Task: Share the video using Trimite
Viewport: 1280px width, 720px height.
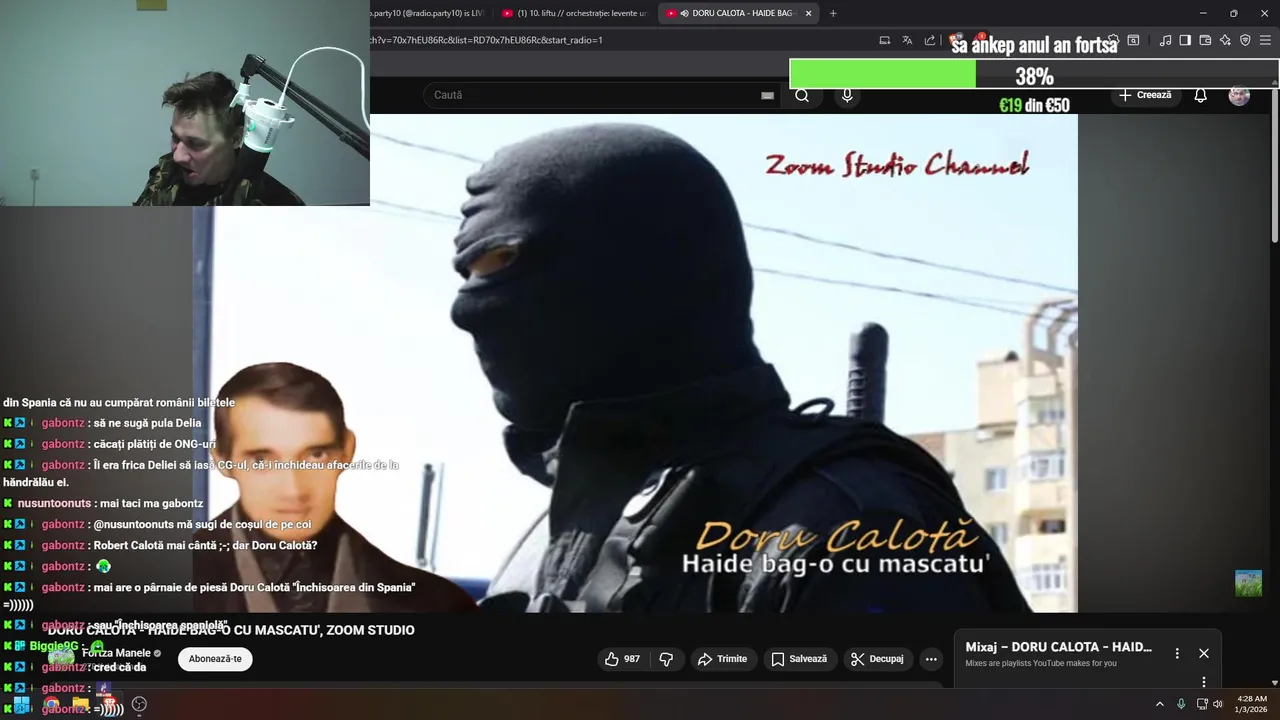Action: pos(723,659)
